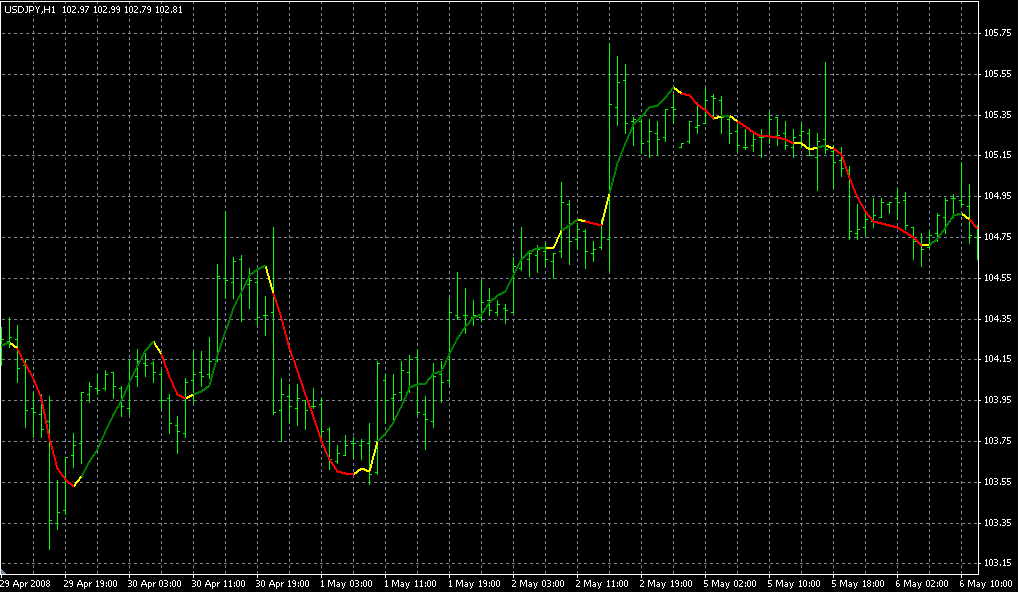Select the 105.55 price axis label
Viewport: 1020px width, 593px height.
point(997,74)
